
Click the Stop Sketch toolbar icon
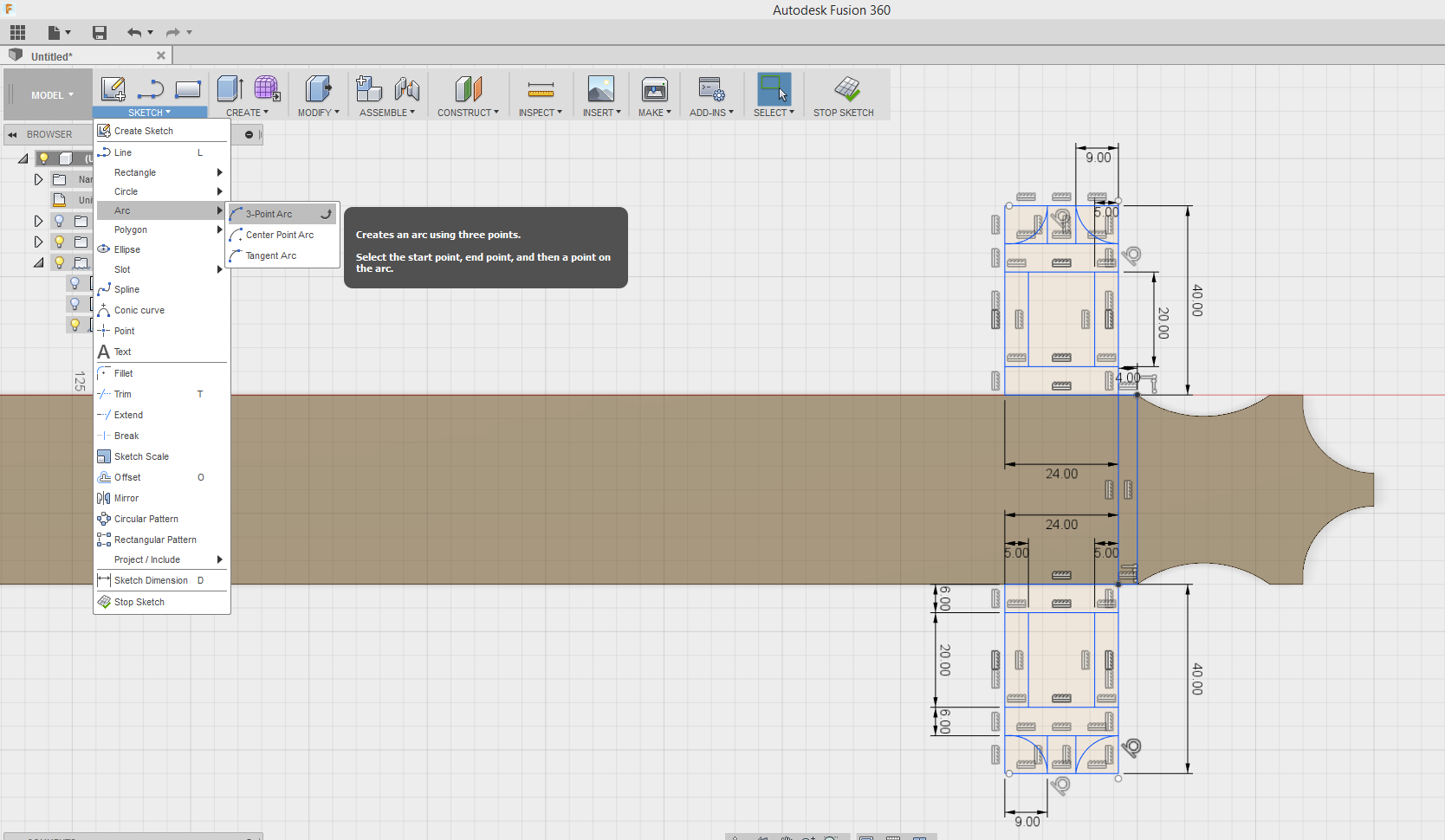pyautogui.click(x=847, y=88)
